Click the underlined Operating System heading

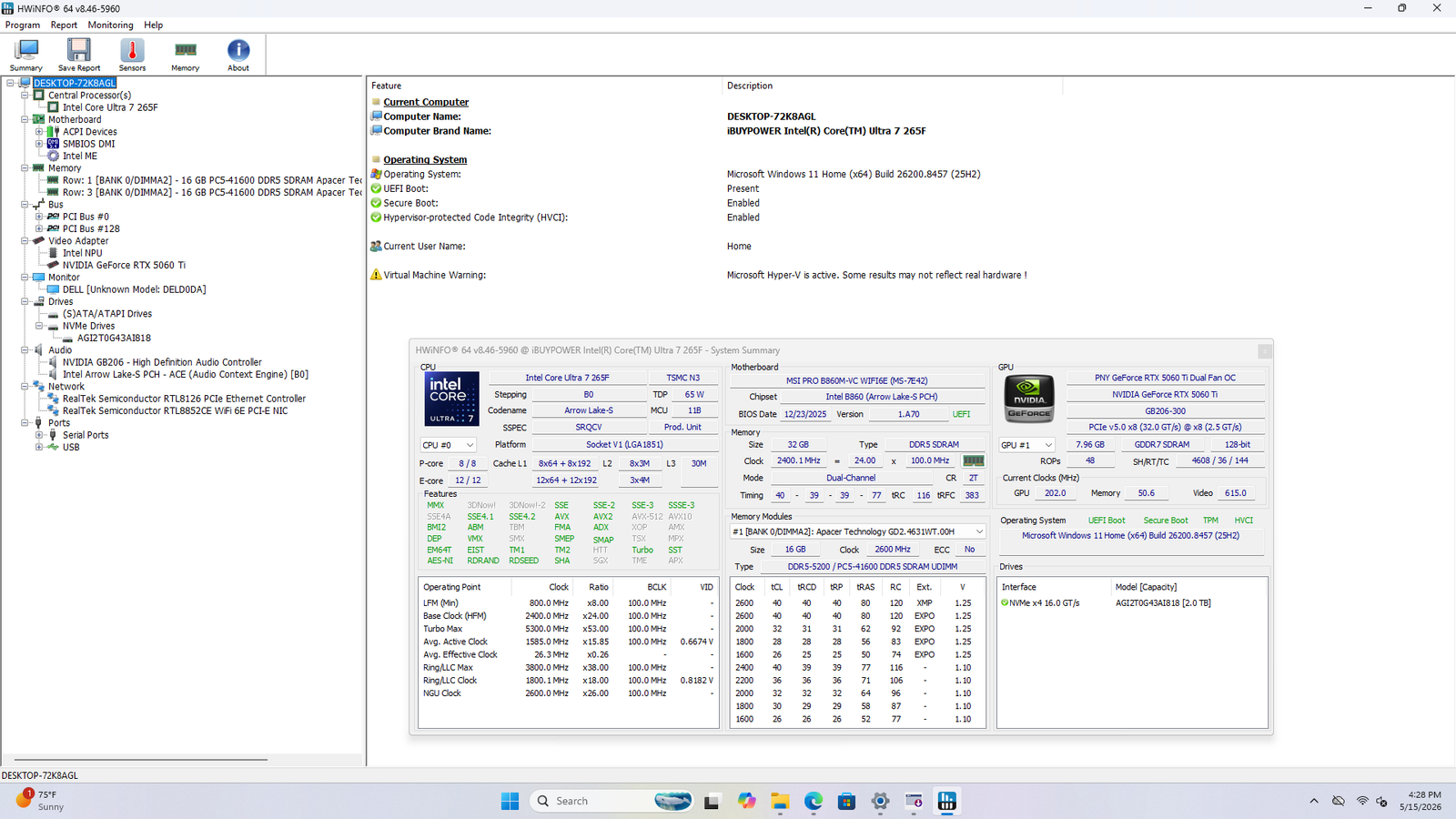coord(425,159)
